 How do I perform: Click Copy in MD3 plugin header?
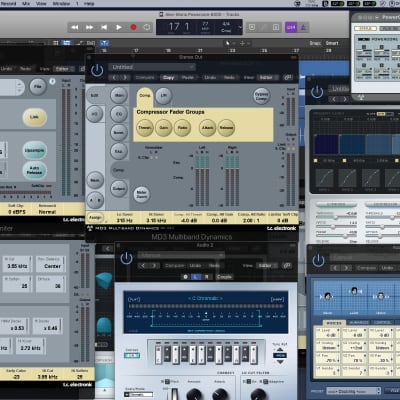168,78
